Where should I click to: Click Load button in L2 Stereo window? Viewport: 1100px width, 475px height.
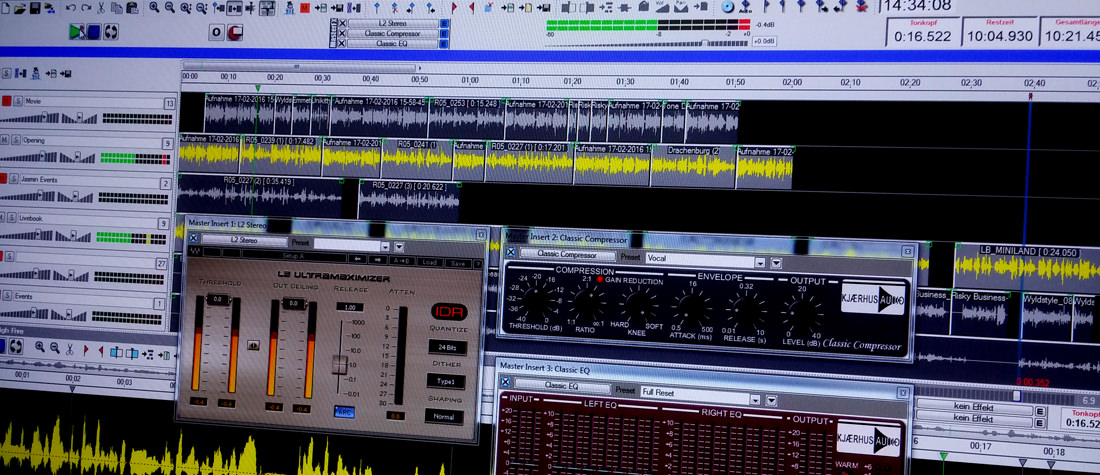[430, 262]
